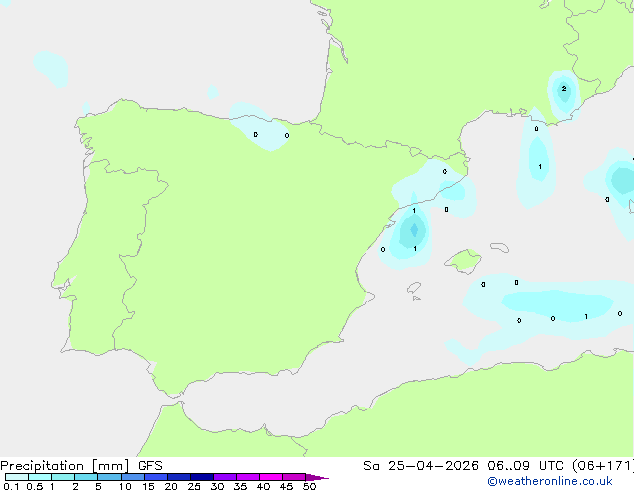Click the legend swatch between 5 and 10
The height and width of the screenshot is (490, 634).
tap(109, 477)
